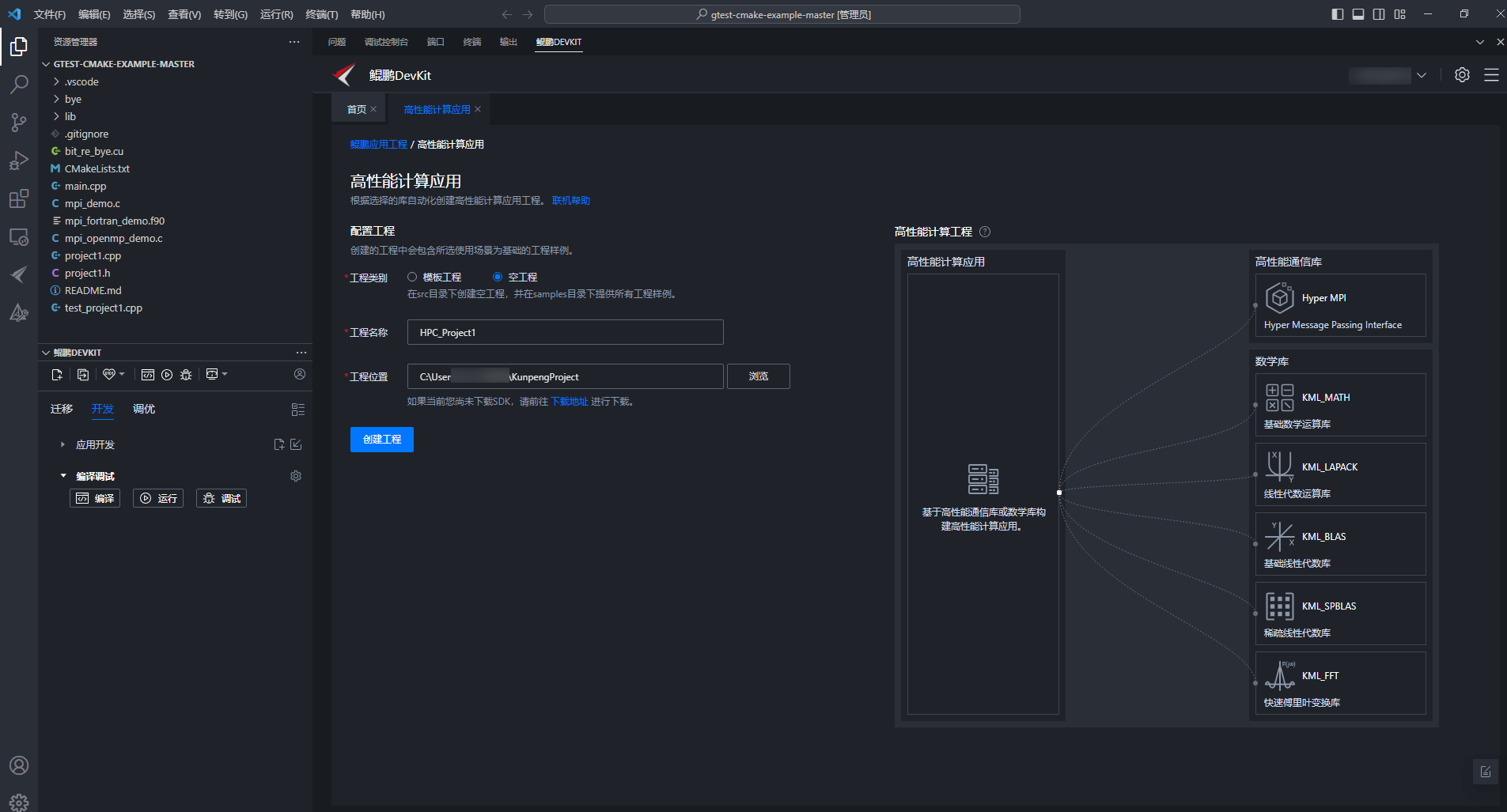Click the checklist icon beside the 调优 tab

[x=298, y=410]
